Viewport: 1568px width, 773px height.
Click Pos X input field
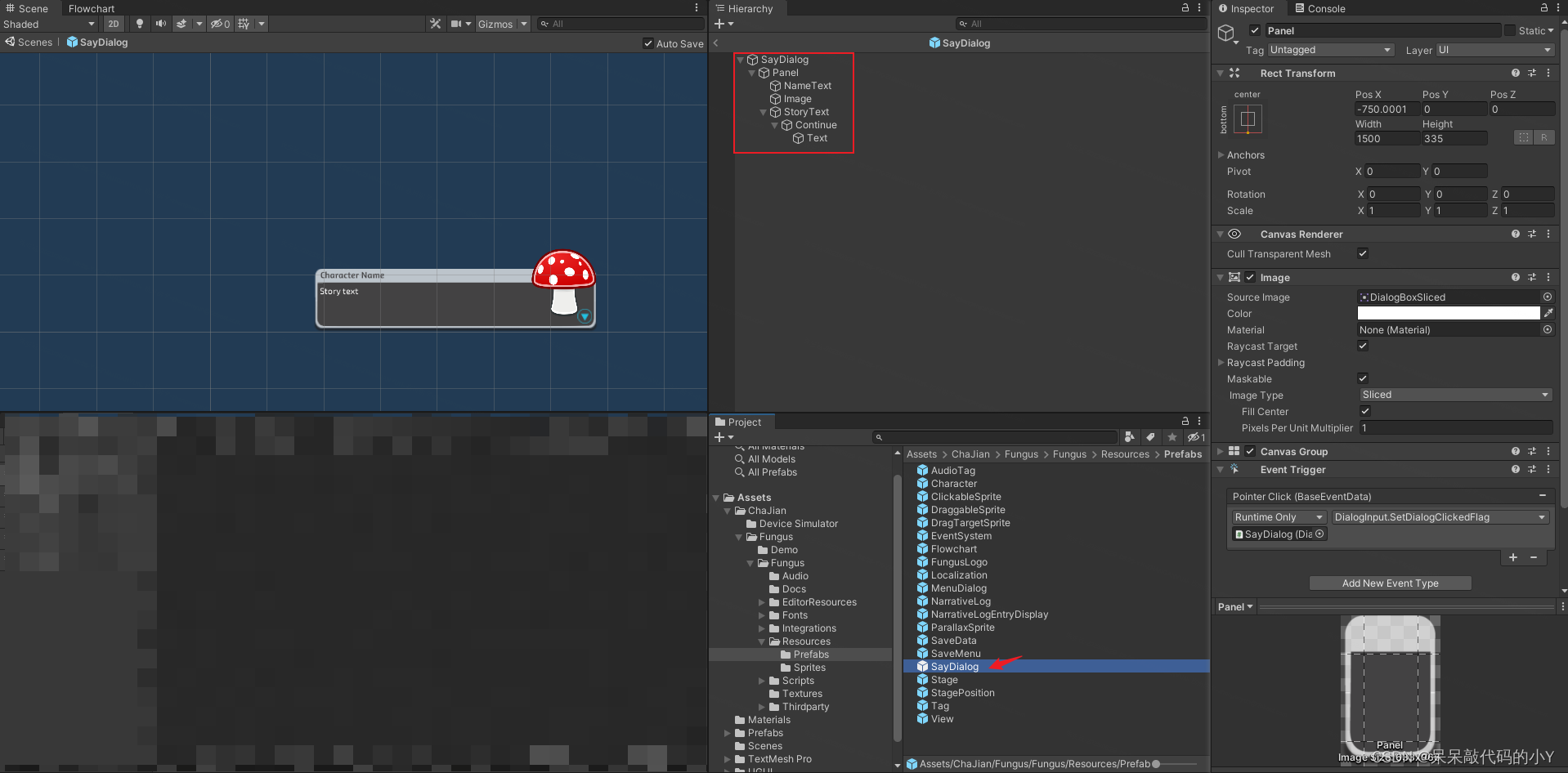tap(1387, 109)
